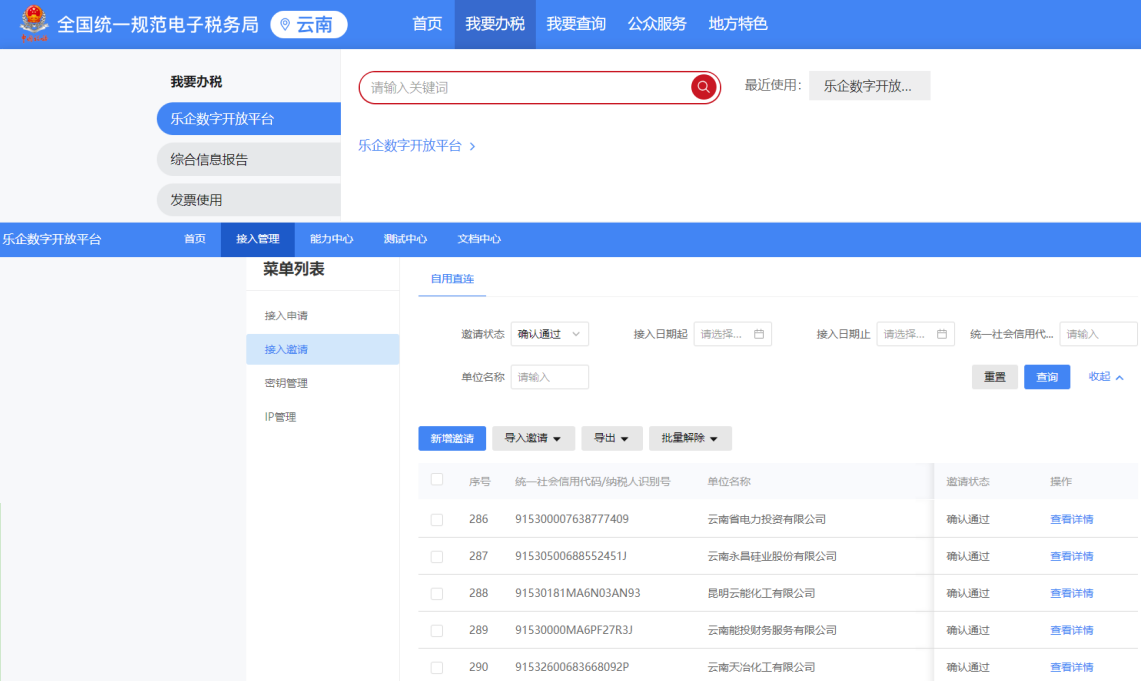Open the 邀请状态 dropdown showing 确认通过
The width and height of the screenshot is (1141, 681).
[549, 334]
